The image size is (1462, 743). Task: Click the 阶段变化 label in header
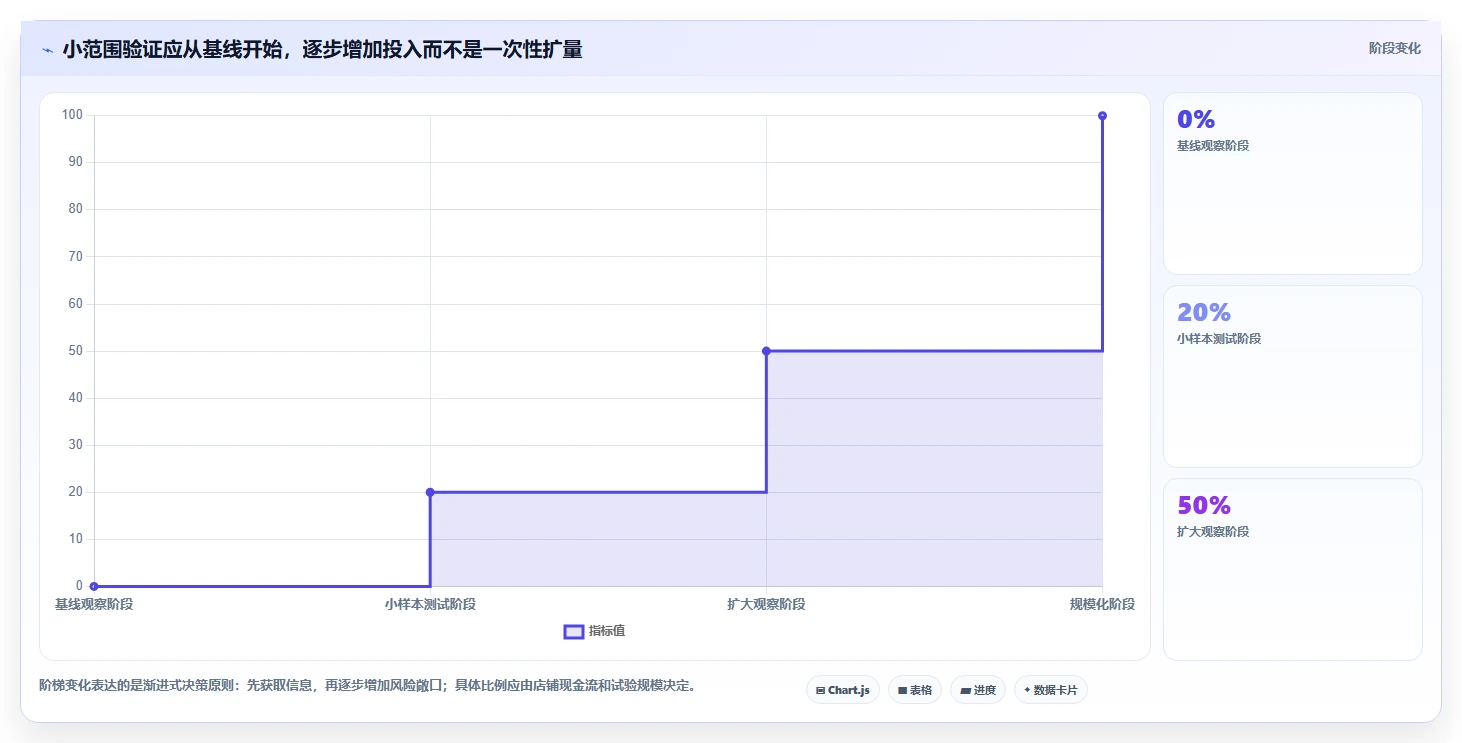[1394, 48]
